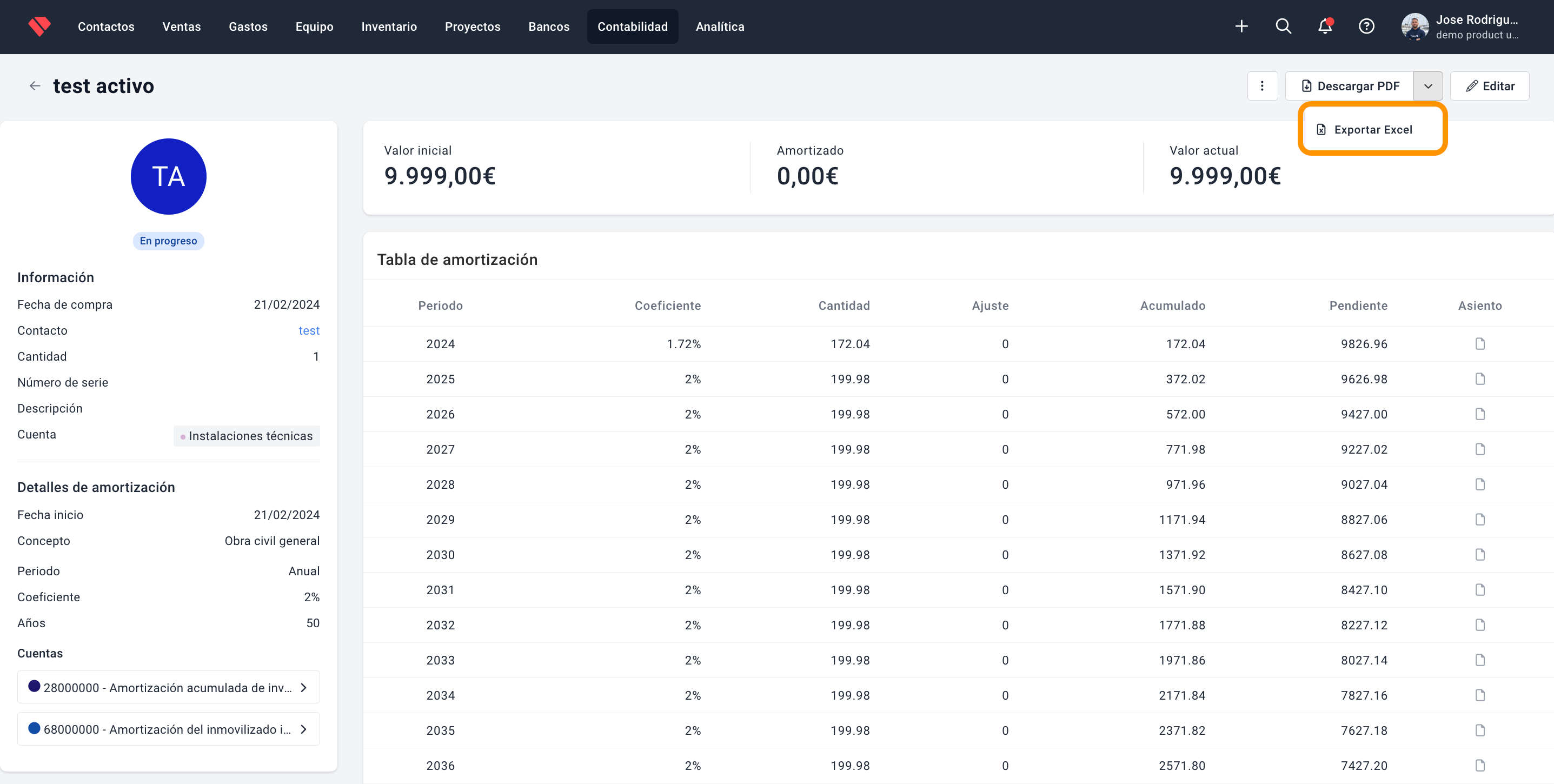This screenshot has height=784, width=1554.
Task: Click the Editar button
Action: [x=1490, y=87]
